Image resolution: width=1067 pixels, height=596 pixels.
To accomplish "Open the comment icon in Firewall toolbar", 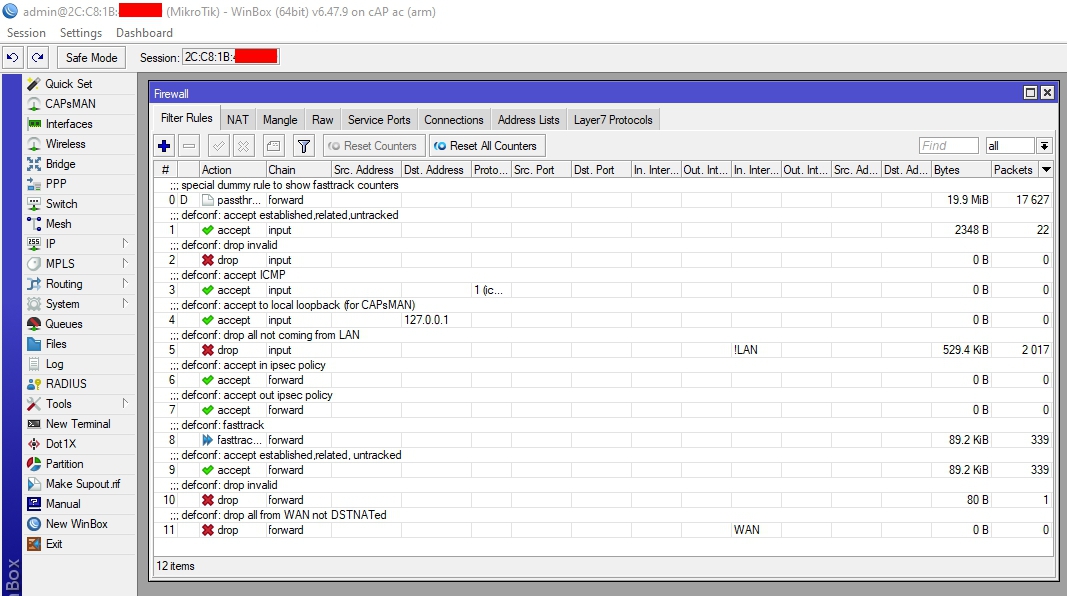I will pyautogui.click(x=274, y=146).
